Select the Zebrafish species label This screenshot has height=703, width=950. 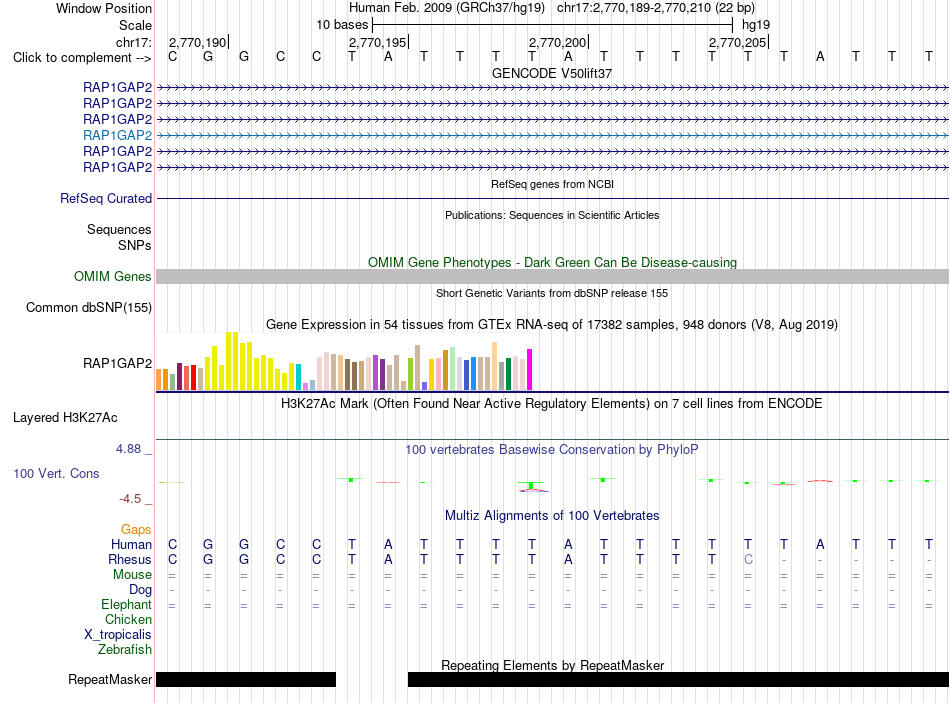coord(125,649)
